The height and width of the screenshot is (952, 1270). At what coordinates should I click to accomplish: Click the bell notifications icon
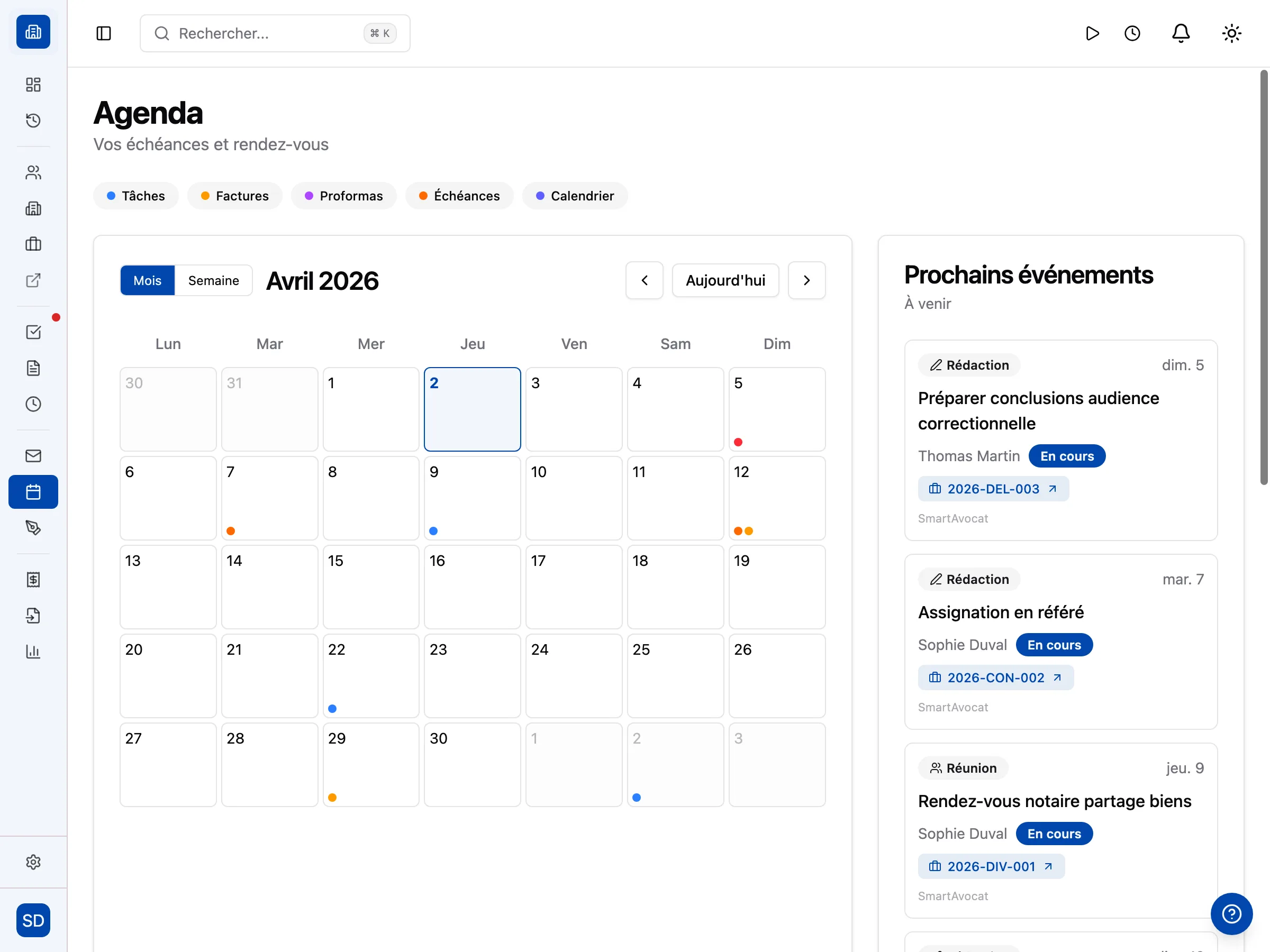coord(1181,33)
